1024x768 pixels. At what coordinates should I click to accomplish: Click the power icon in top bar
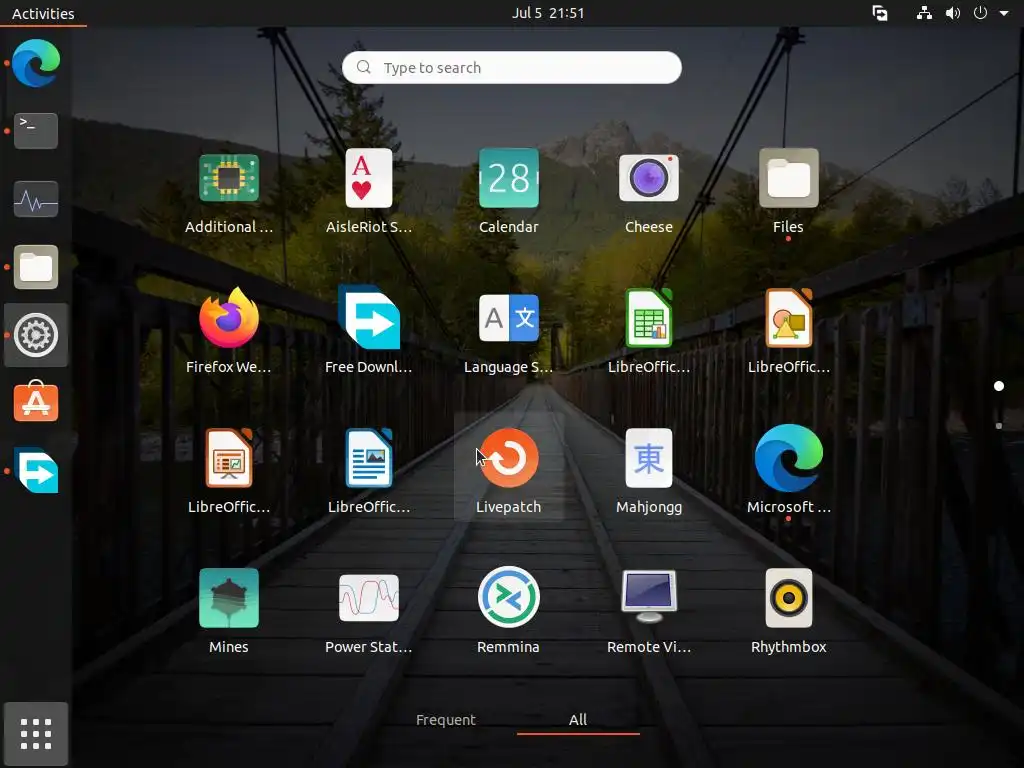coord(980,13)
